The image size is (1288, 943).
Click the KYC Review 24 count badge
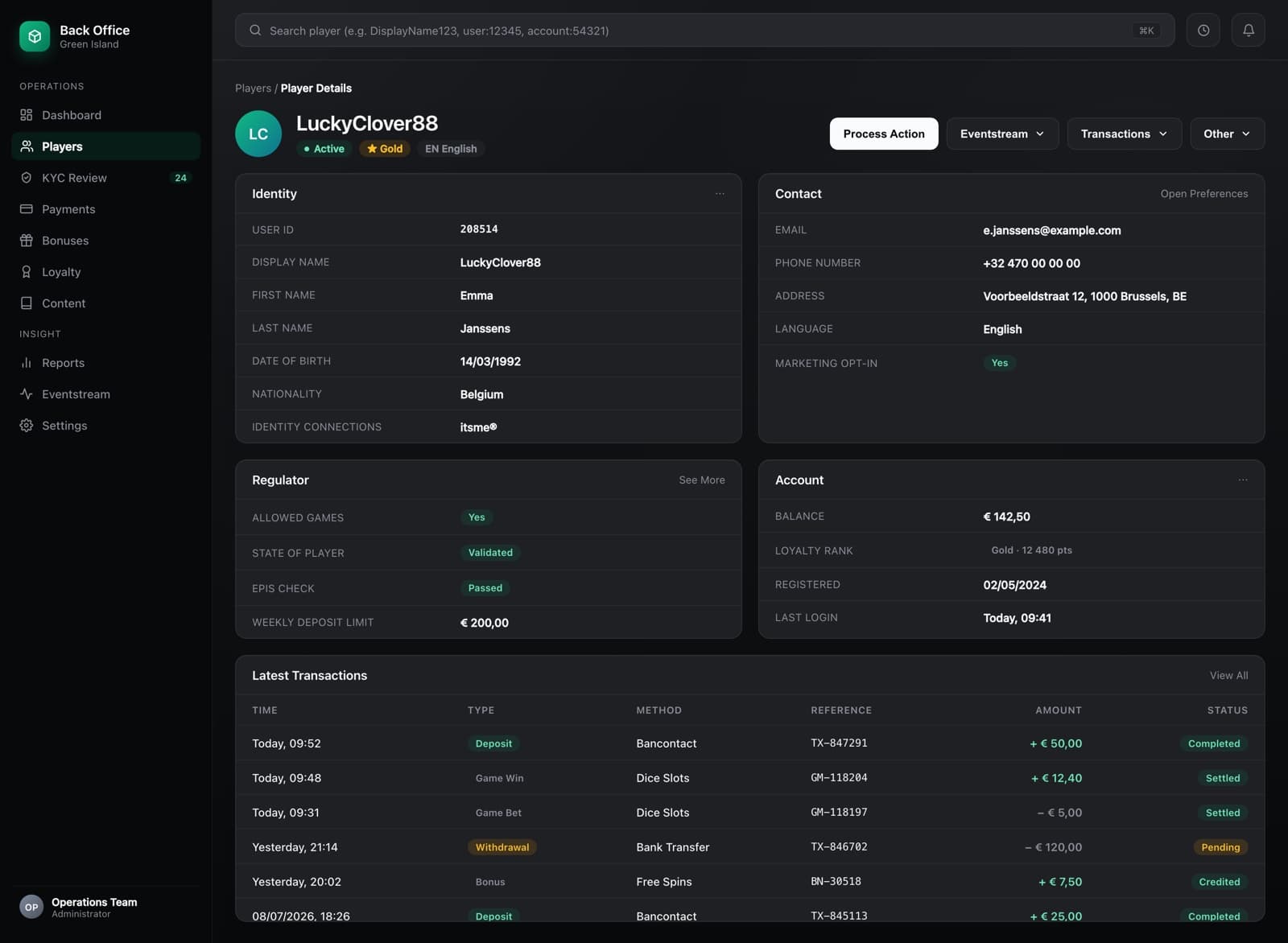pos(180,178)
